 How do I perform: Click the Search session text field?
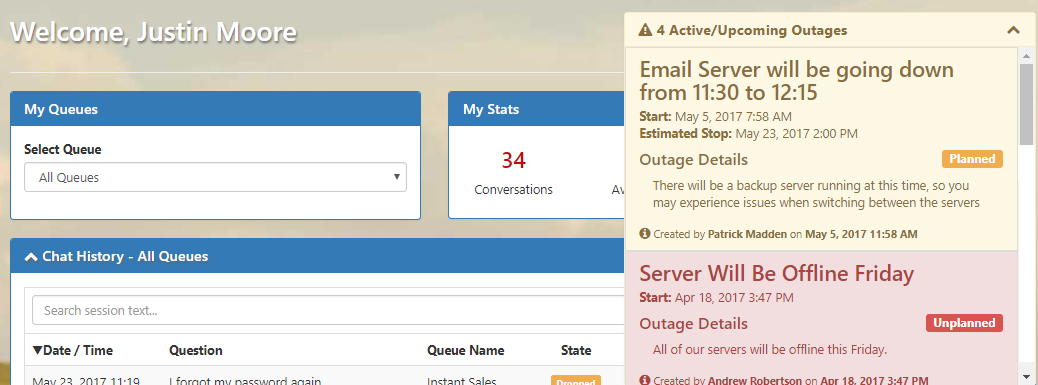(328, 310)
